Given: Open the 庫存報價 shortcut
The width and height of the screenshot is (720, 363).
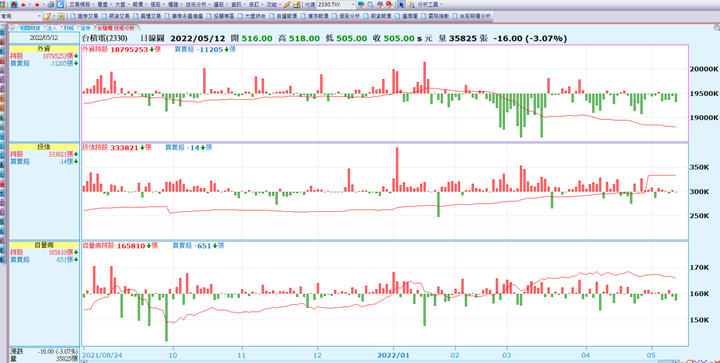Looking at the screenshot, I should (x=315, y=16).
